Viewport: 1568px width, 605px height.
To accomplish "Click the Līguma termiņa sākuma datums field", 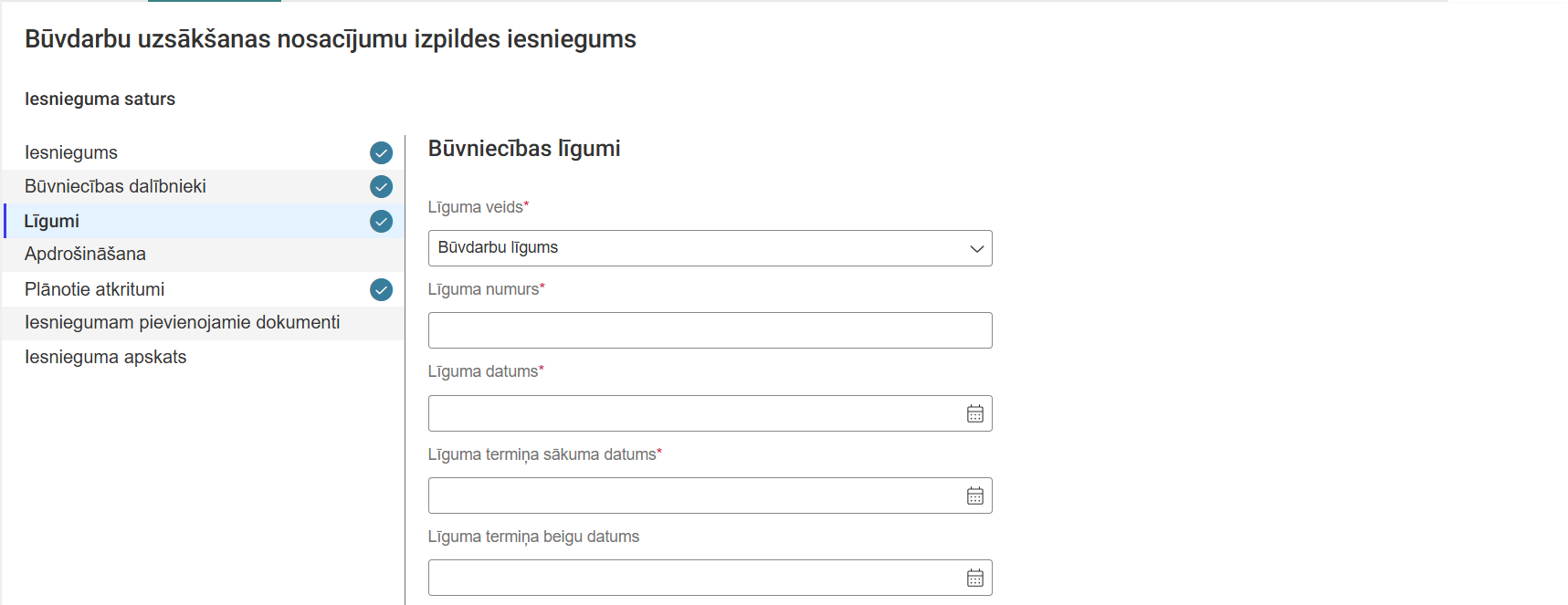I will [694, 495].
